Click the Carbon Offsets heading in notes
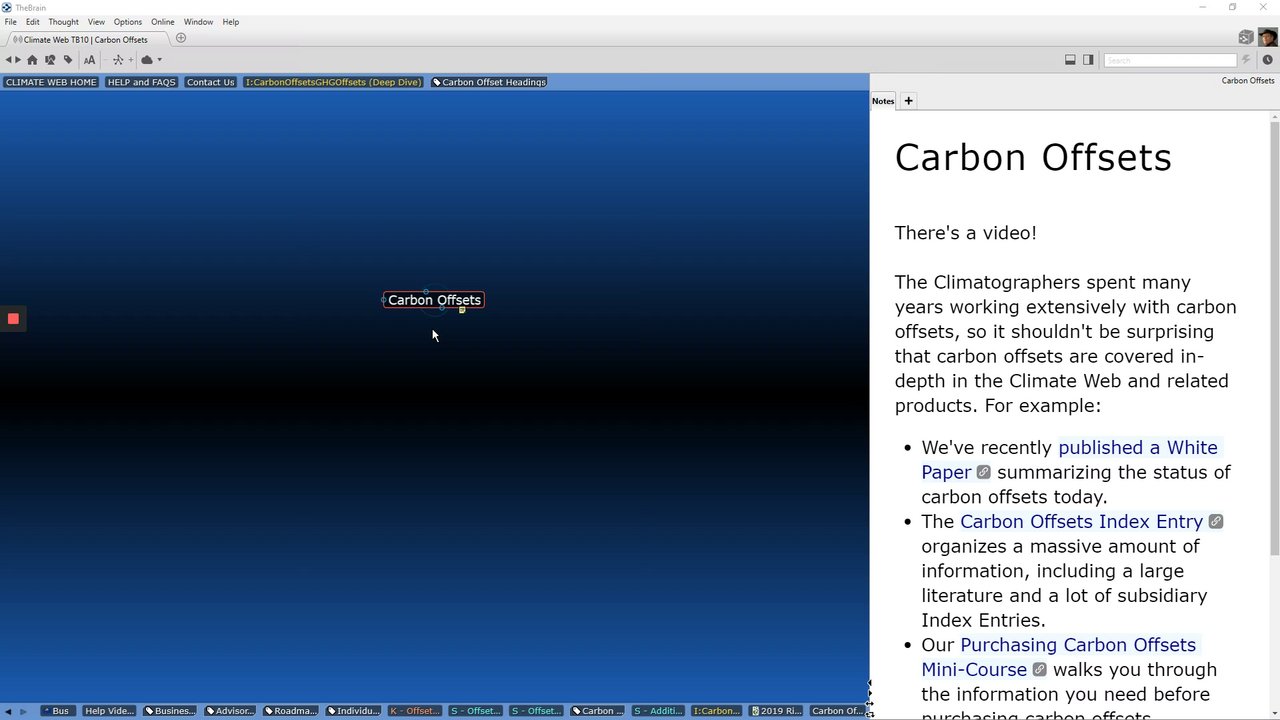This screenshot has height=720, width=1280. click(x=1033, y=158)
